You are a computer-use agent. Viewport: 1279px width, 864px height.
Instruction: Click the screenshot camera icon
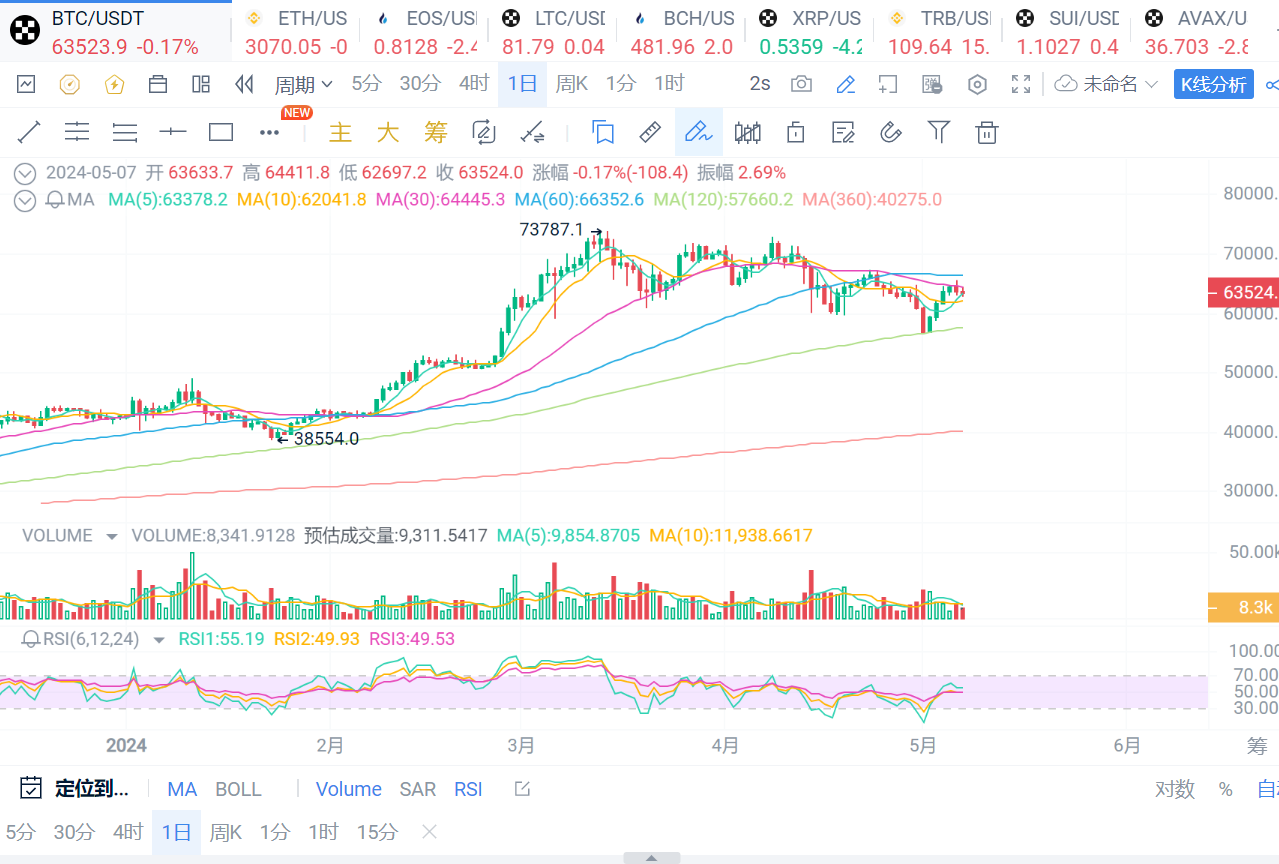[x=801, y=84]
